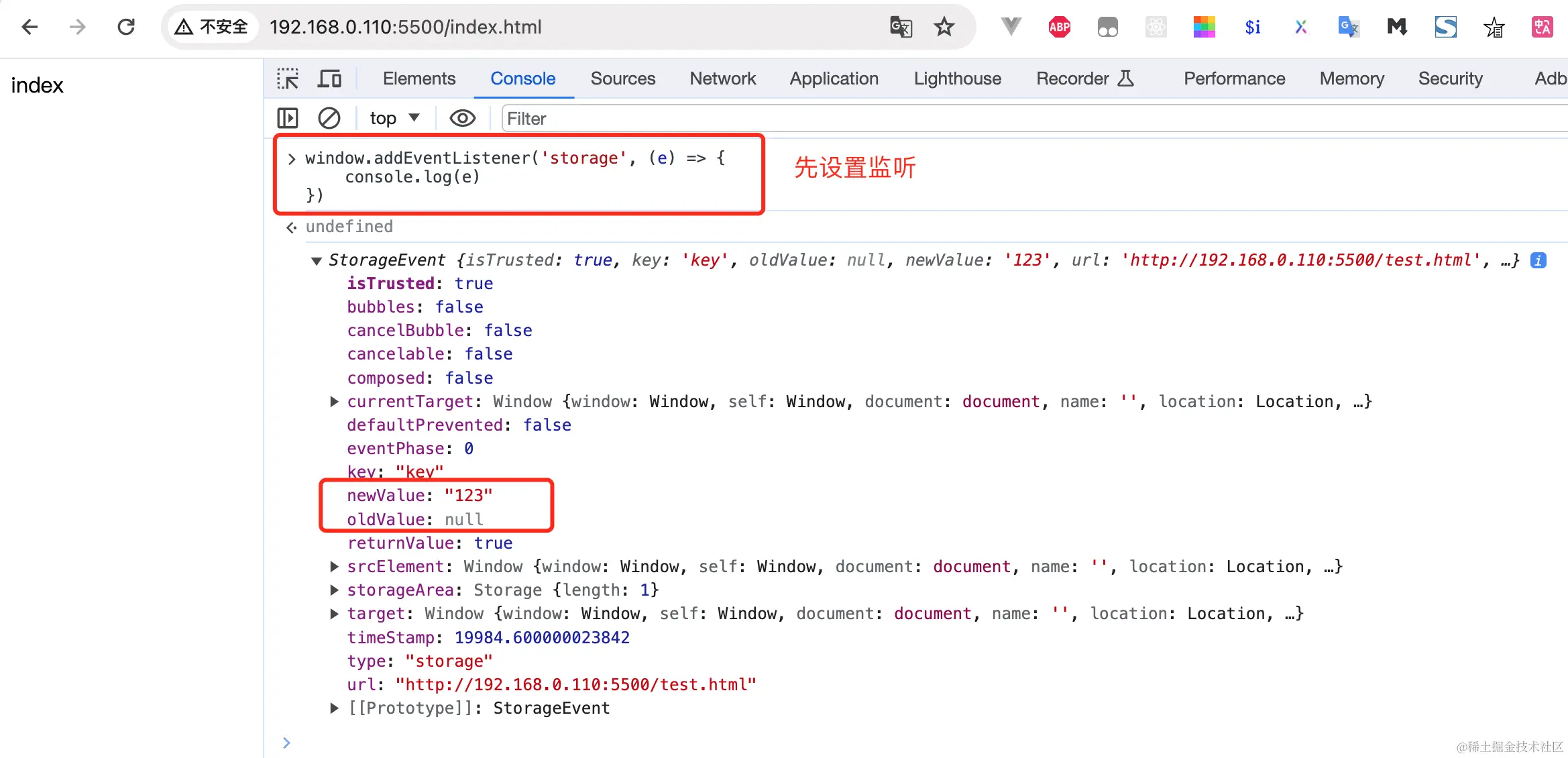Open the top JavaScript context dropdown

(394, 119)
